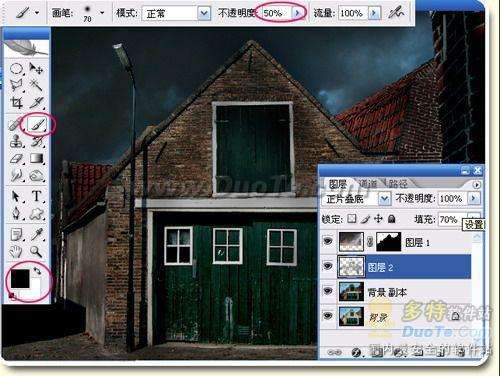The width and height of the screenshot is (500, 376).
Task: Open the layer 不透明度 100% slider arrow
Action: point(474,199)
